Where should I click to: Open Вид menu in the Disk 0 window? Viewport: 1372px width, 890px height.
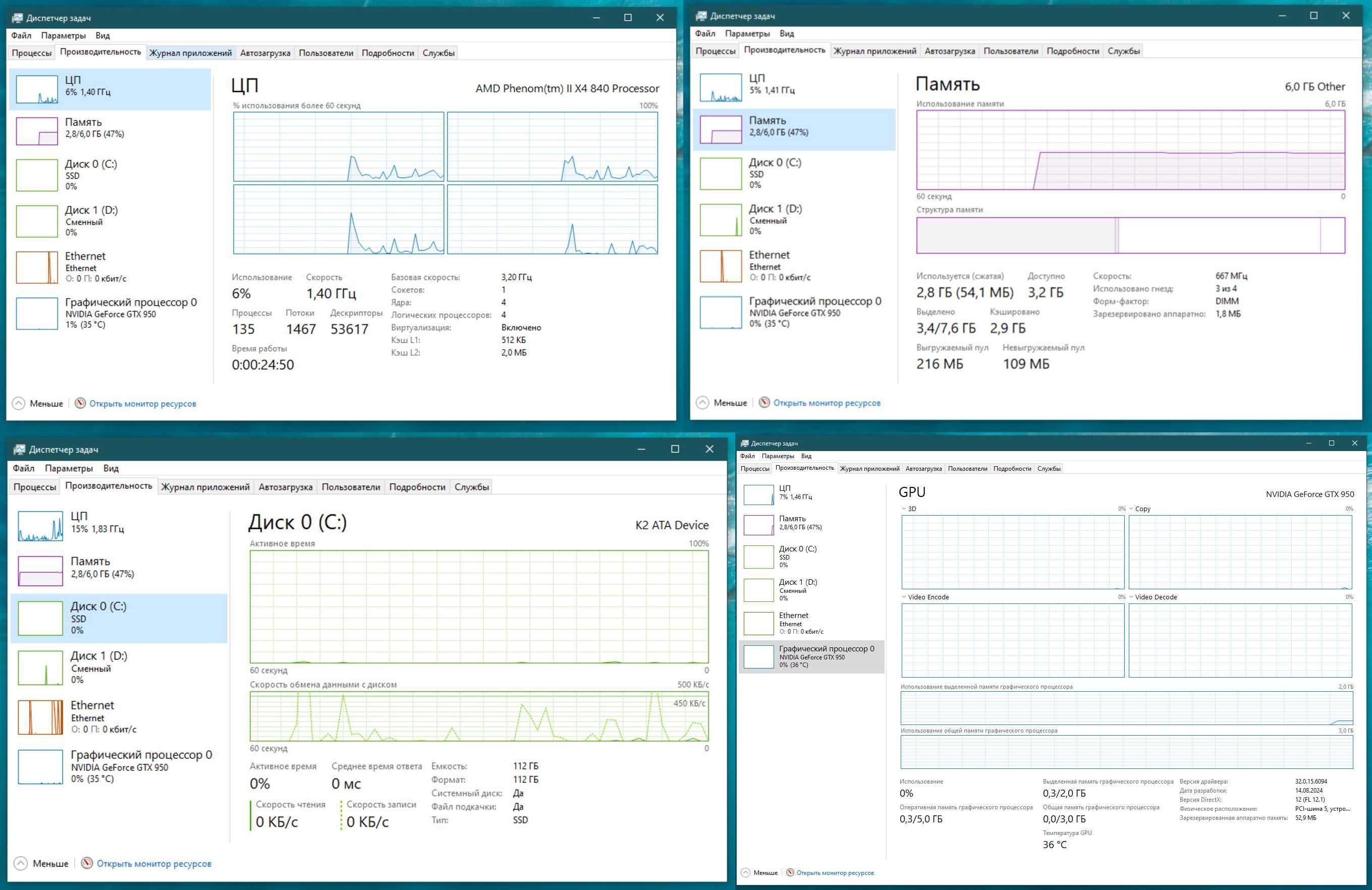tap(111, 468)
